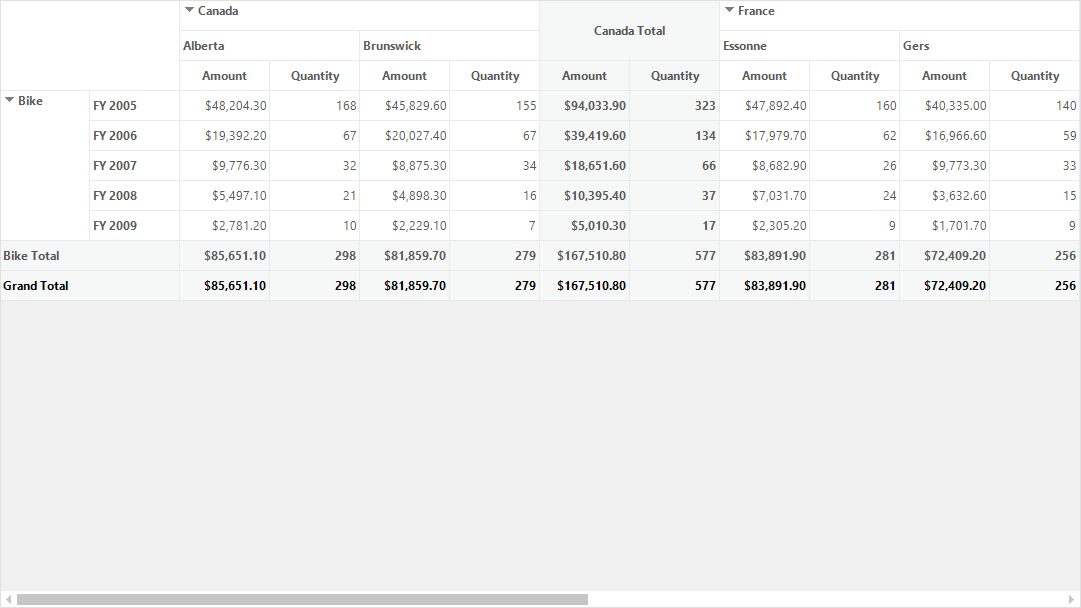Screen dimensions: 1081x608
Task: Select the Grand Total row header
Action: point(90,285)
